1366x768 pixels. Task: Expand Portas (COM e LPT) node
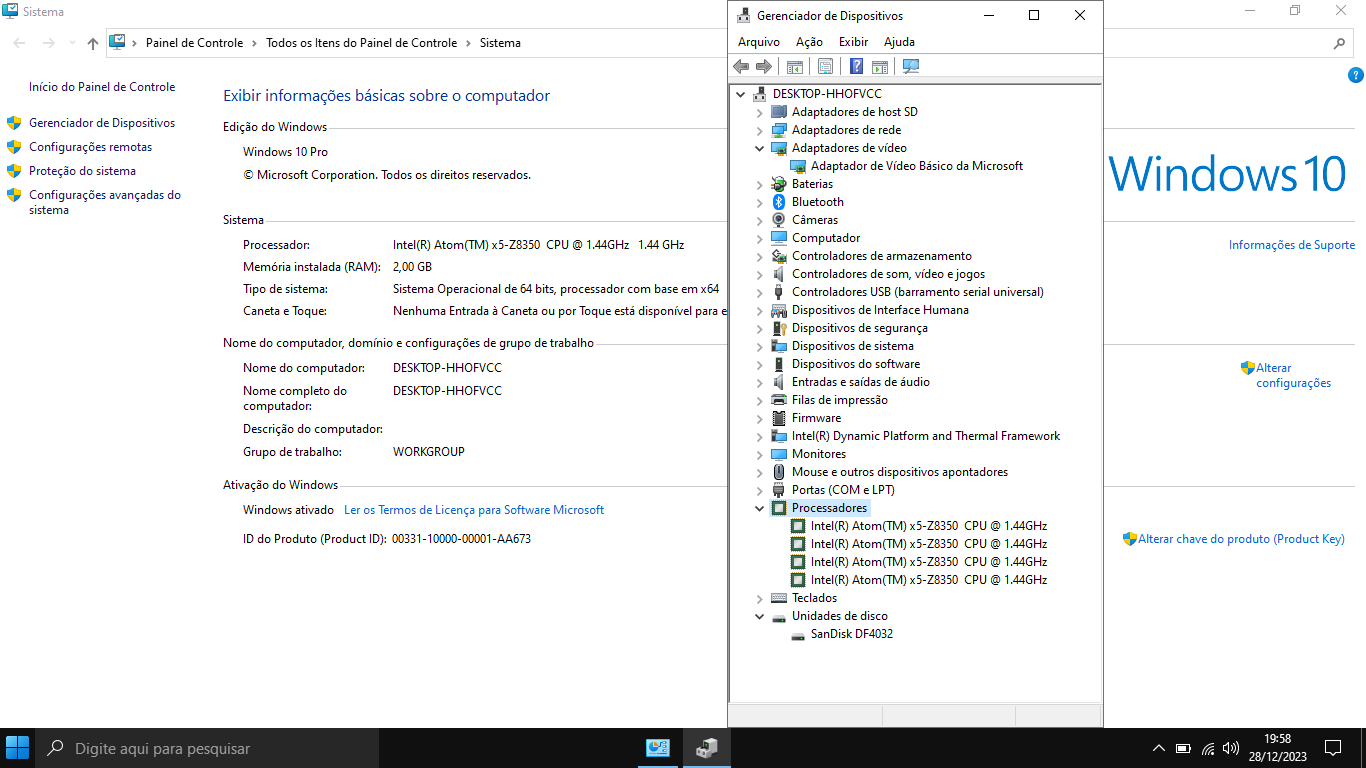[x=760, y=490]
